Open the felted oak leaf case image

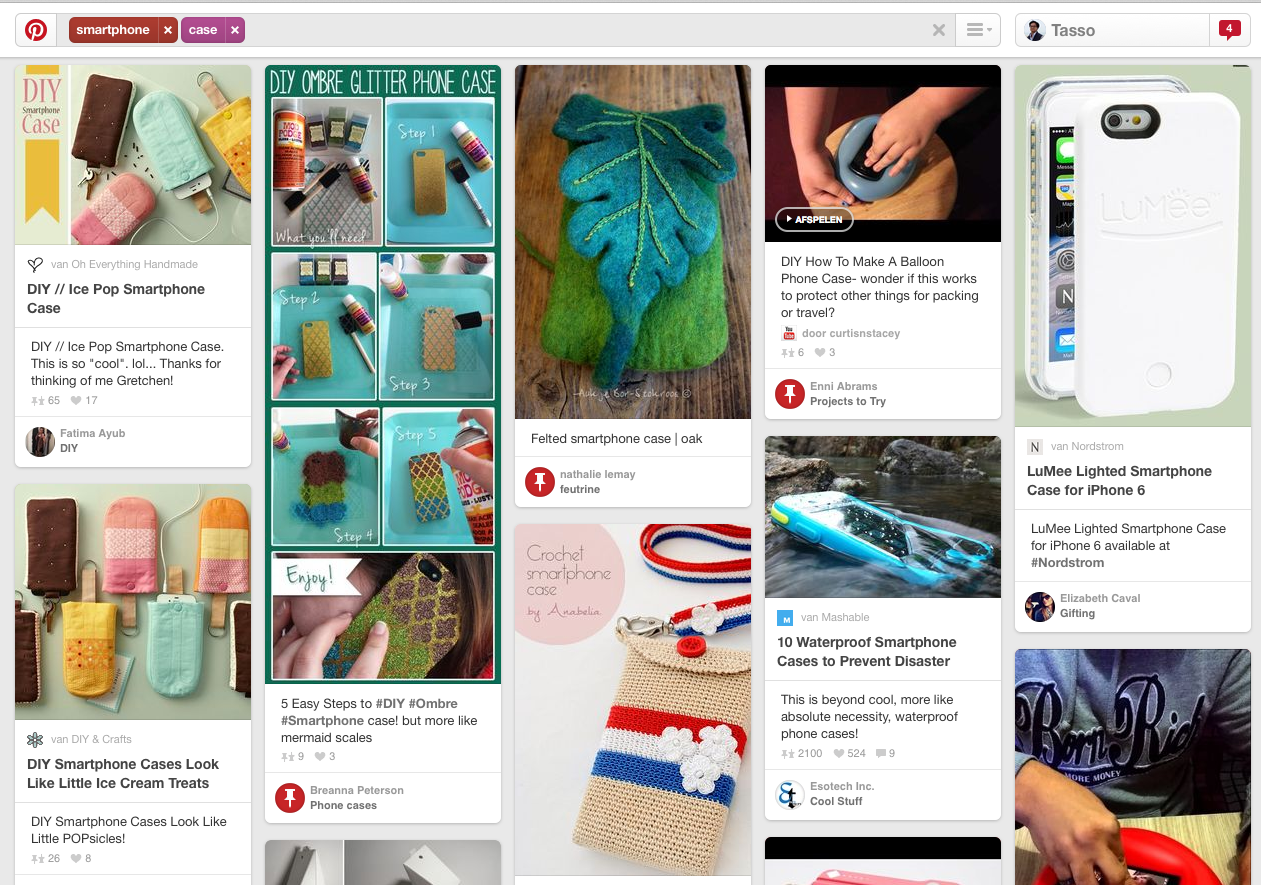point(633,242)
